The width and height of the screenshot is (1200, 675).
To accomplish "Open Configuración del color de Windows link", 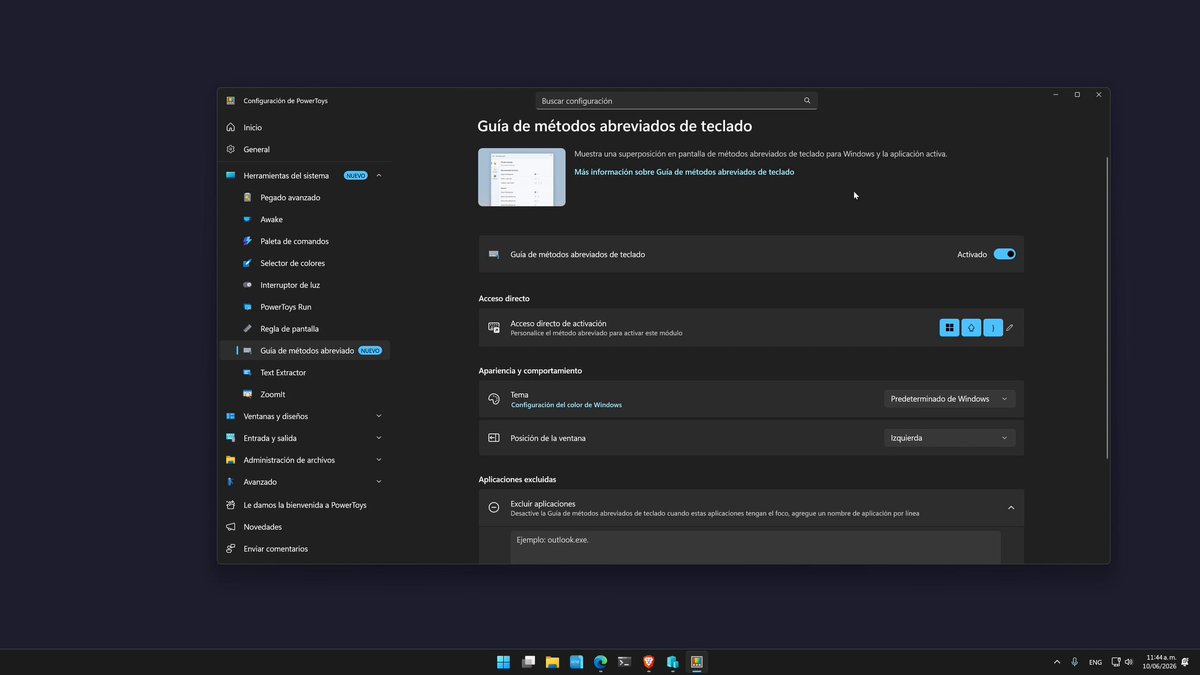I will coord(566,405).
